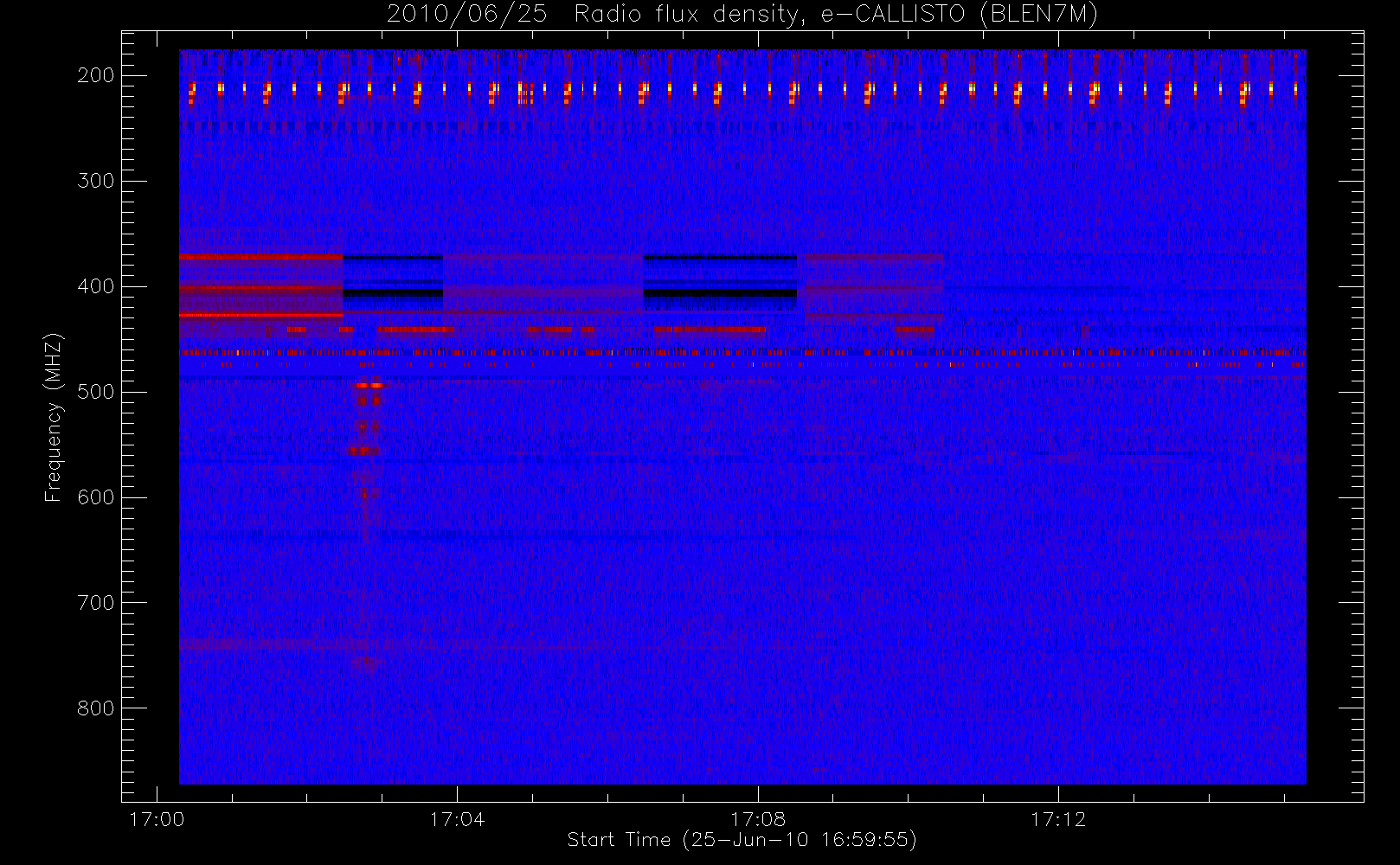
Task: Click the 17:08 time tick label
Action: point(758,819)
